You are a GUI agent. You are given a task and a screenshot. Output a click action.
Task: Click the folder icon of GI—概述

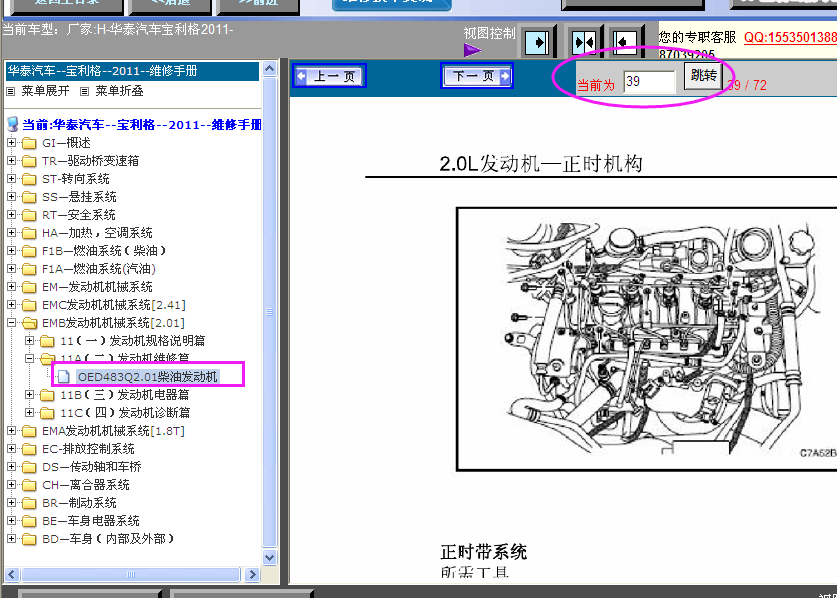tap(29, 143)
